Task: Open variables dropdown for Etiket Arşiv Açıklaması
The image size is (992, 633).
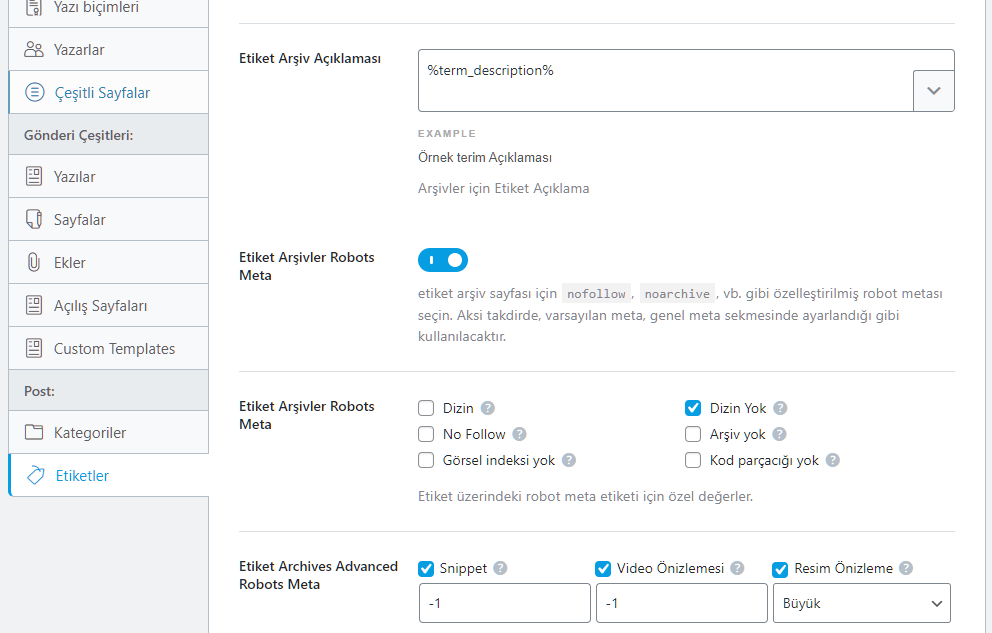Action: (934, 90)
